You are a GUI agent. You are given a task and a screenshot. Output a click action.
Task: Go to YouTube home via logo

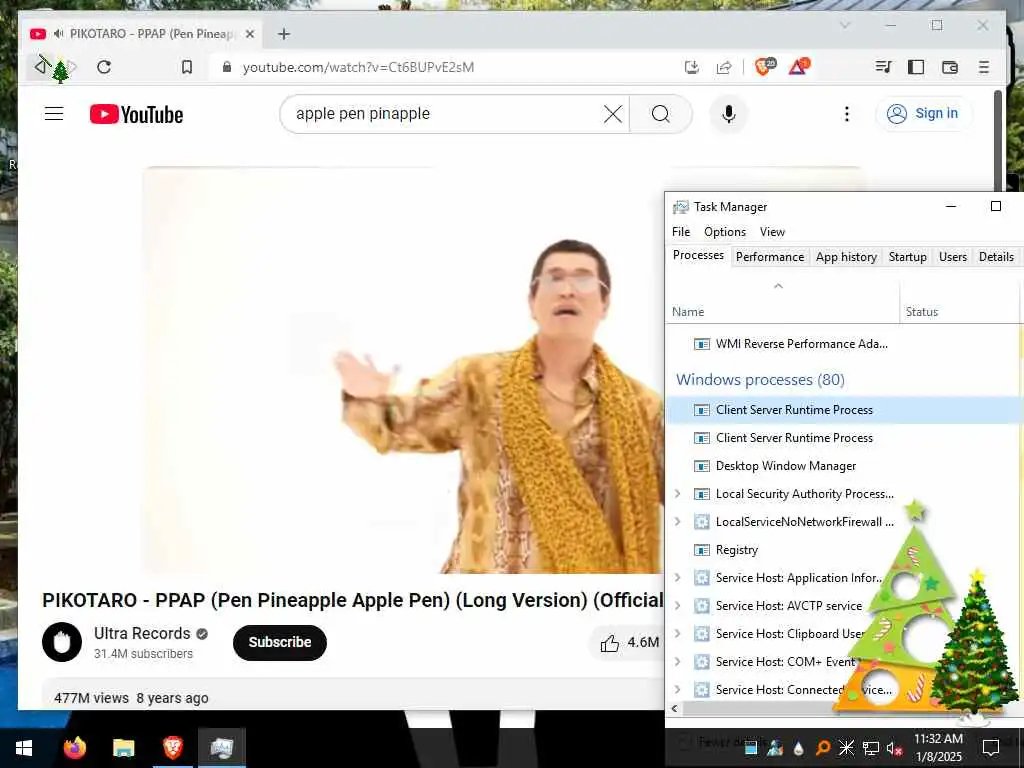[136, 114]
